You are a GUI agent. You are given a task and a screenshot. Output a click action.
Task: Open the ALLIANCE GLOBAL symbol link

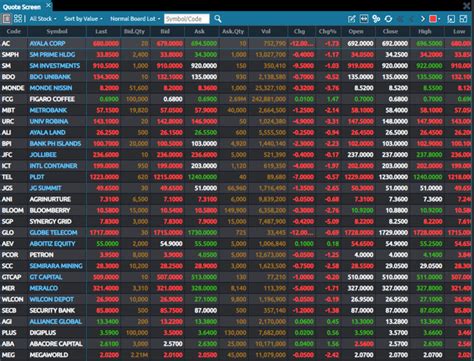(x=56, y=321)
